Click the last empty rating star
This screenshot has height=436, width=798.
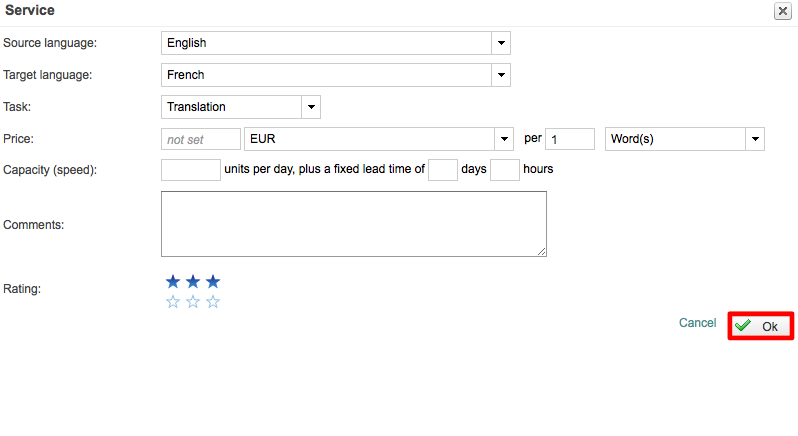pyautogui.click(x=213, y=302)
